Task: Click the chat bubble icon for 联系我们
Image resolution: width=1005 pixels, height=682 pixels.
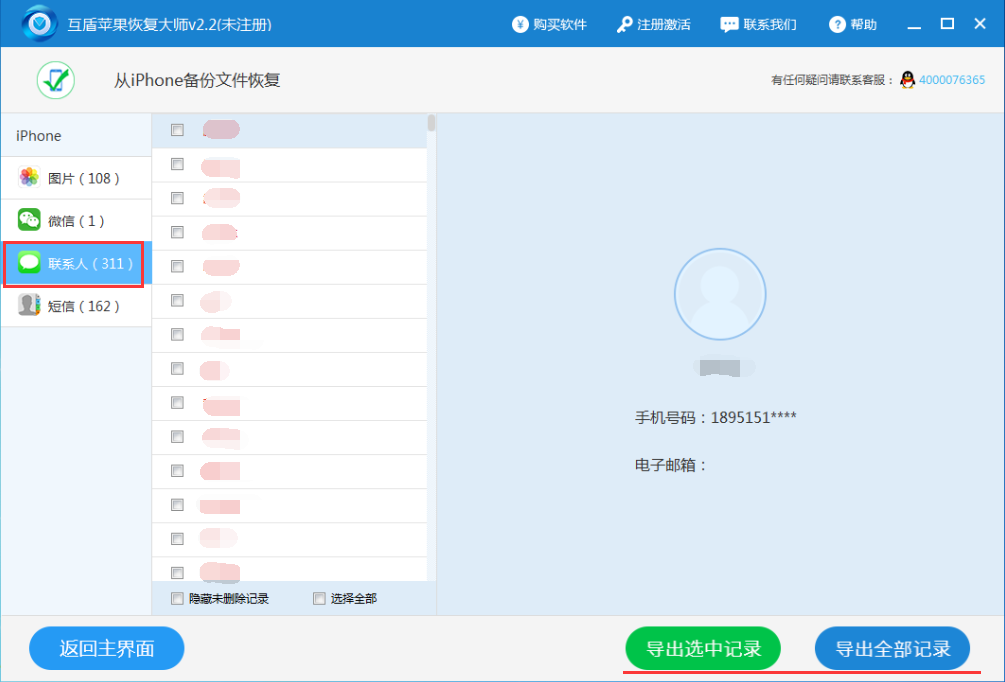Action: (x=729, y=25)
